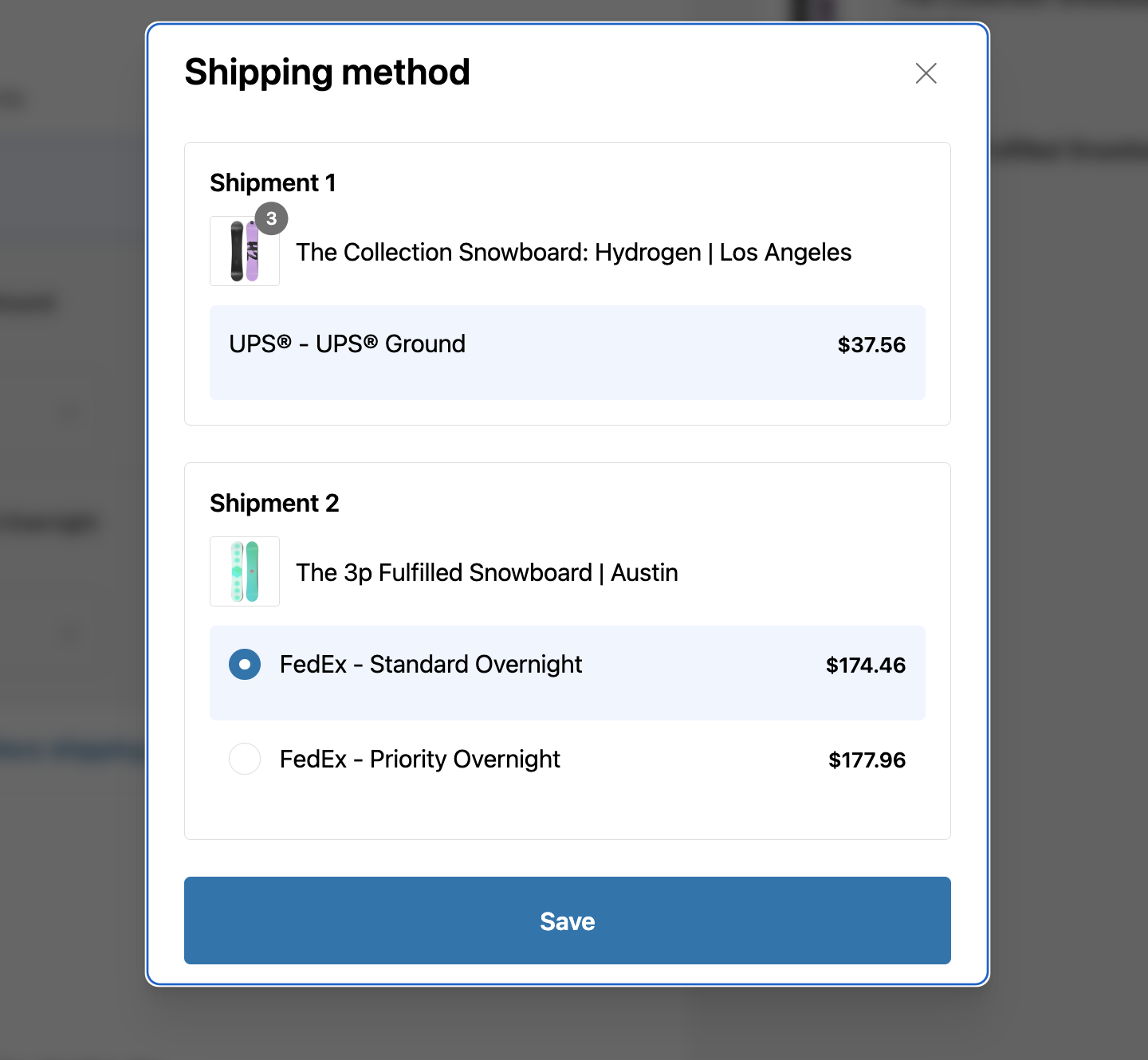Click the $177.96 Priority Overnight price
This screenshot has width=1148, height=1060.
tap(867, 760)
